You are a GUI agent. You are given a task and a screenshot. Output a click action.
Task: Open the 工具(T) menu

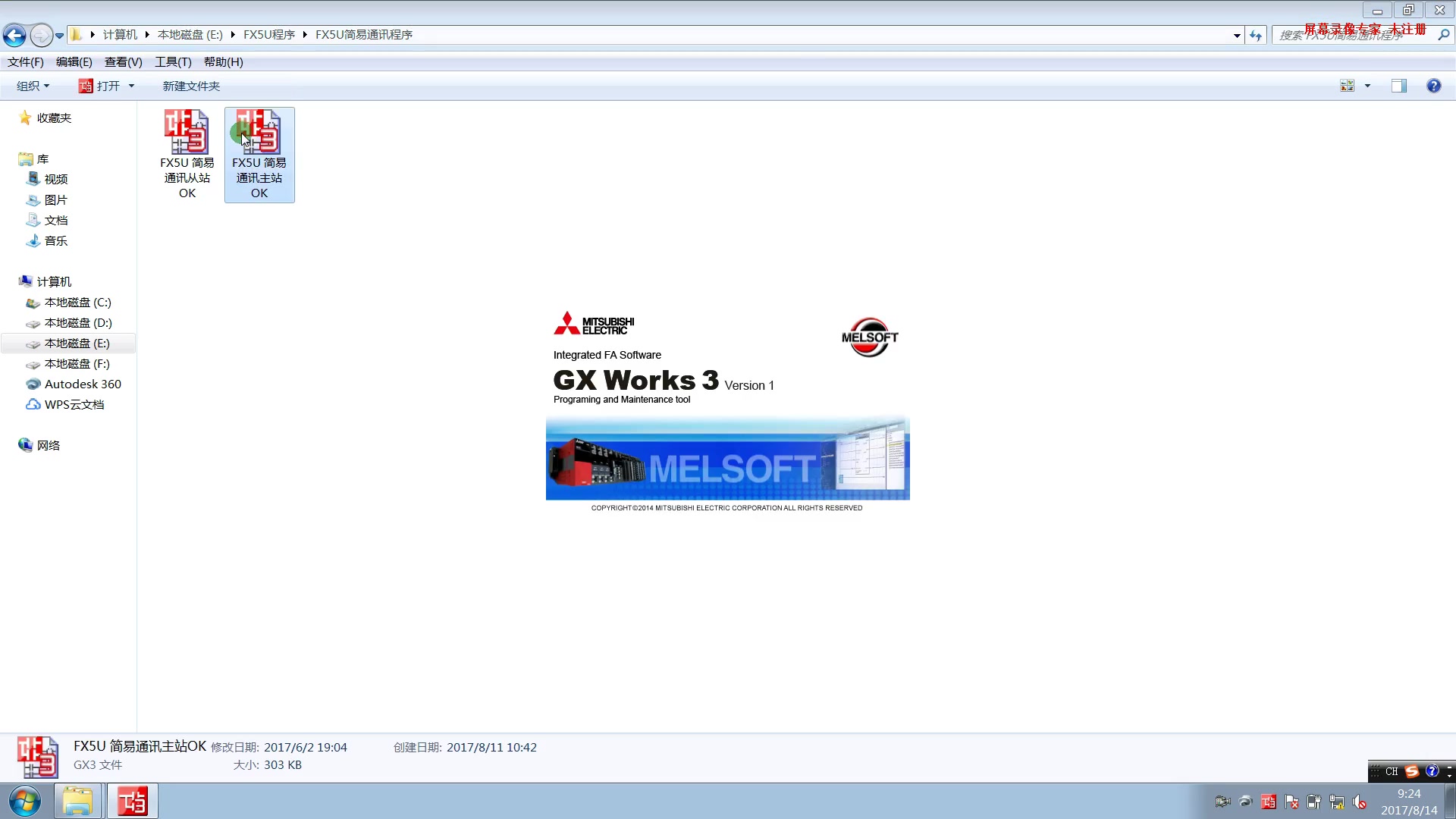pyautogui.click(x=173, y=62)
